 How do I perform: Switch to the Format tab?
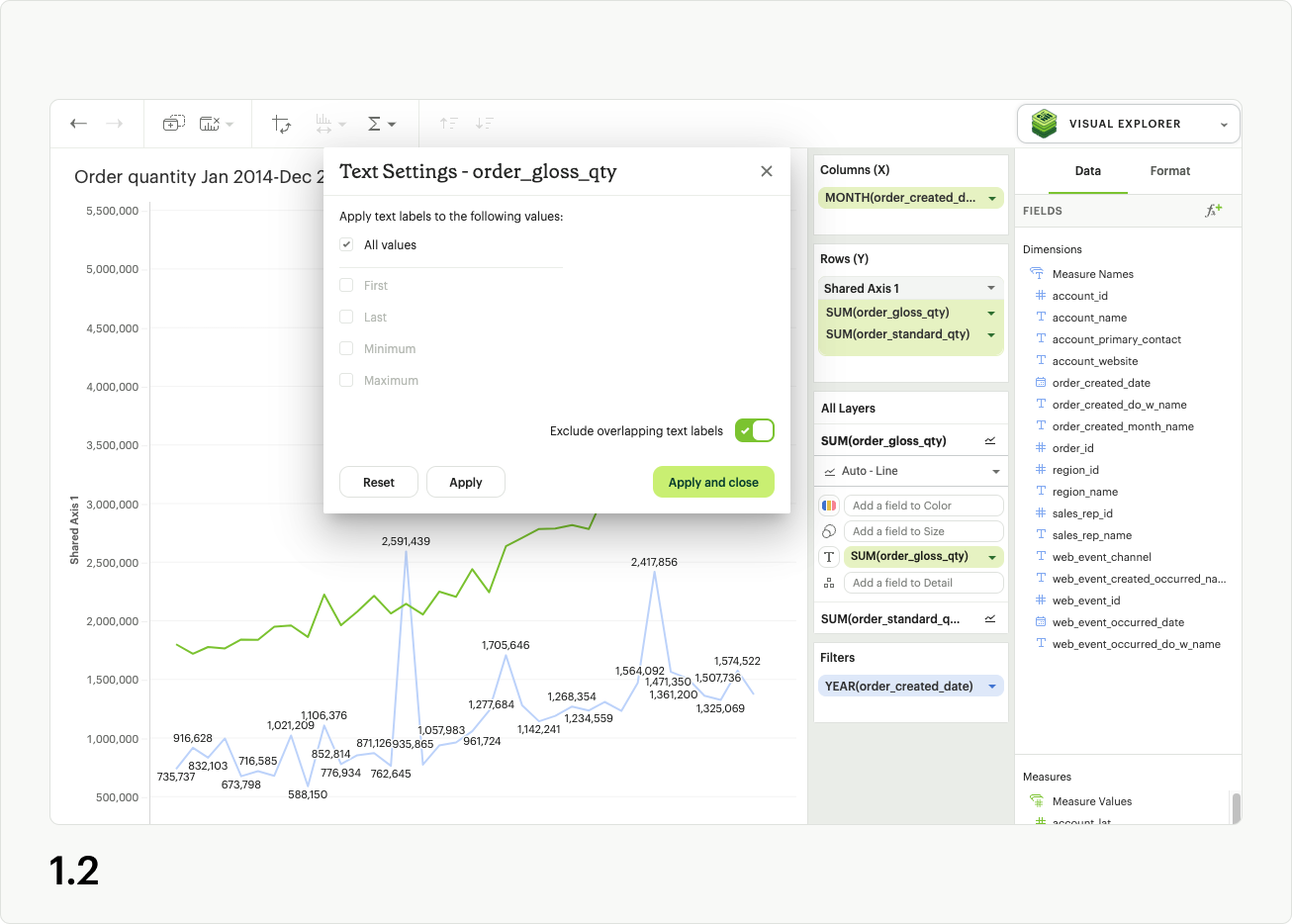[1169, 171]
